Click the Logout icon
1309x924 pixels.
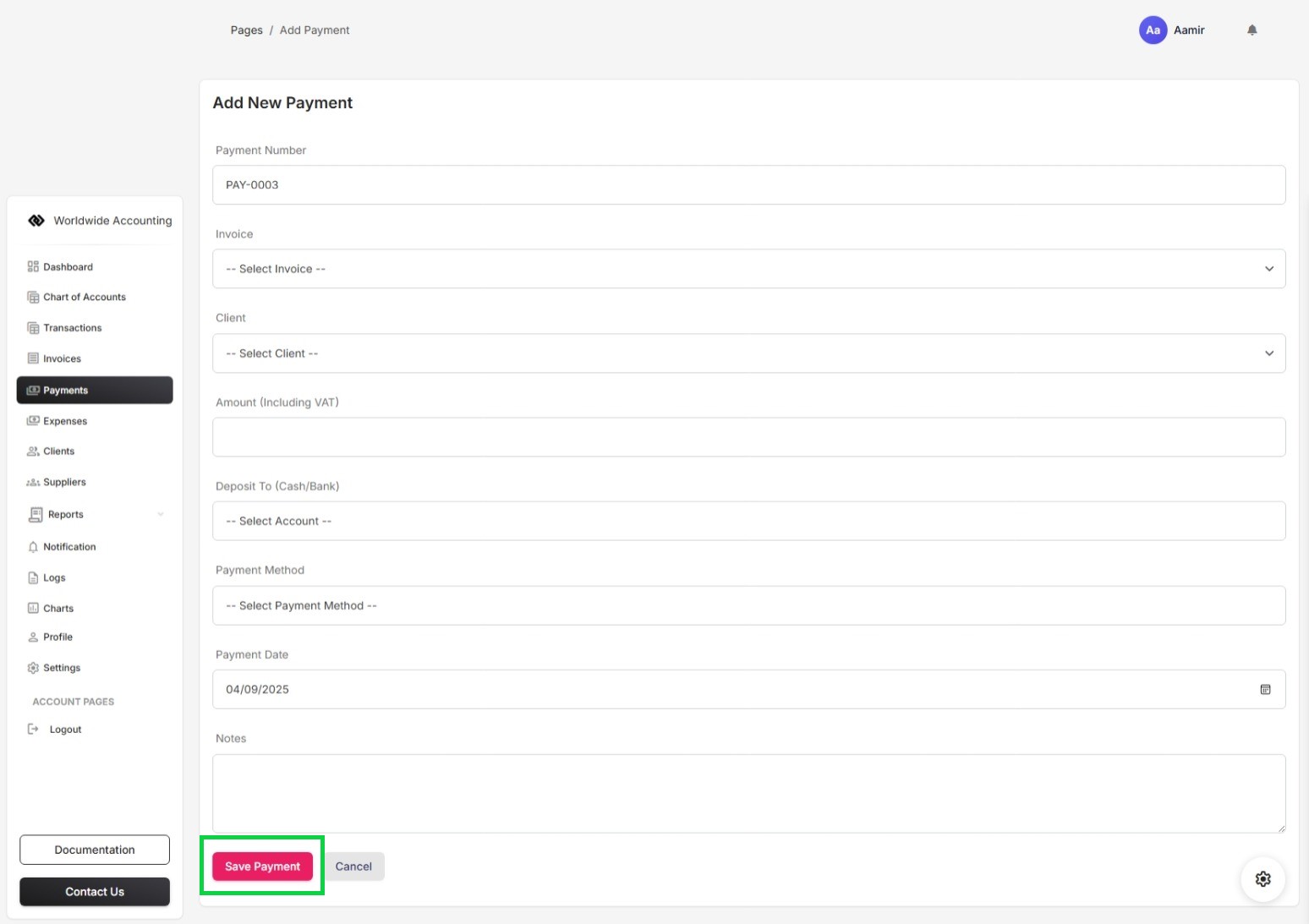[33, 729]
